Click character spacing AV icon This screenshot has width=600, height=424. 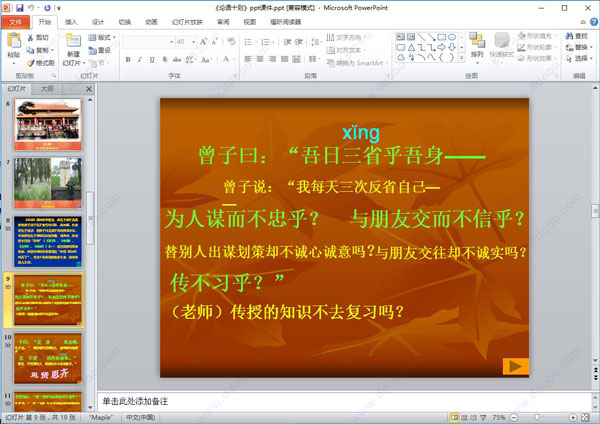(189, 59)
